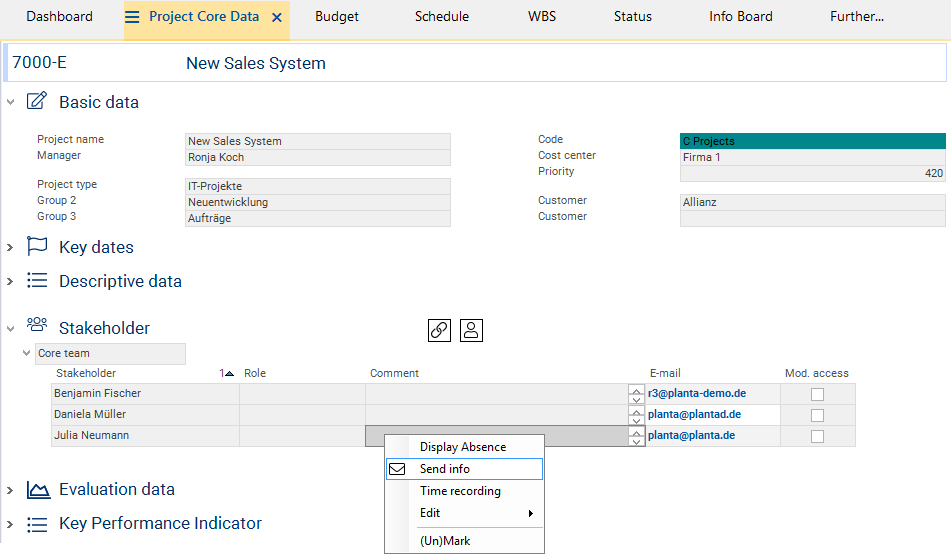Image resolution: width=951 pixels, height=559 pixels.
Task: Click the Key Performance Indicator list icon
Action: tap(37, 524)
